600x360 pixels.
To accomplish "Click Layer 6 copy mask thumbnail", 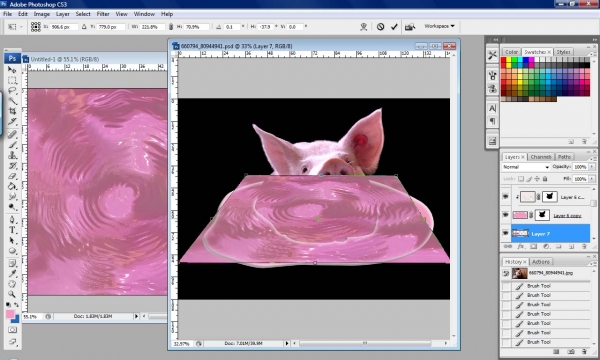I will coord(542,215).
